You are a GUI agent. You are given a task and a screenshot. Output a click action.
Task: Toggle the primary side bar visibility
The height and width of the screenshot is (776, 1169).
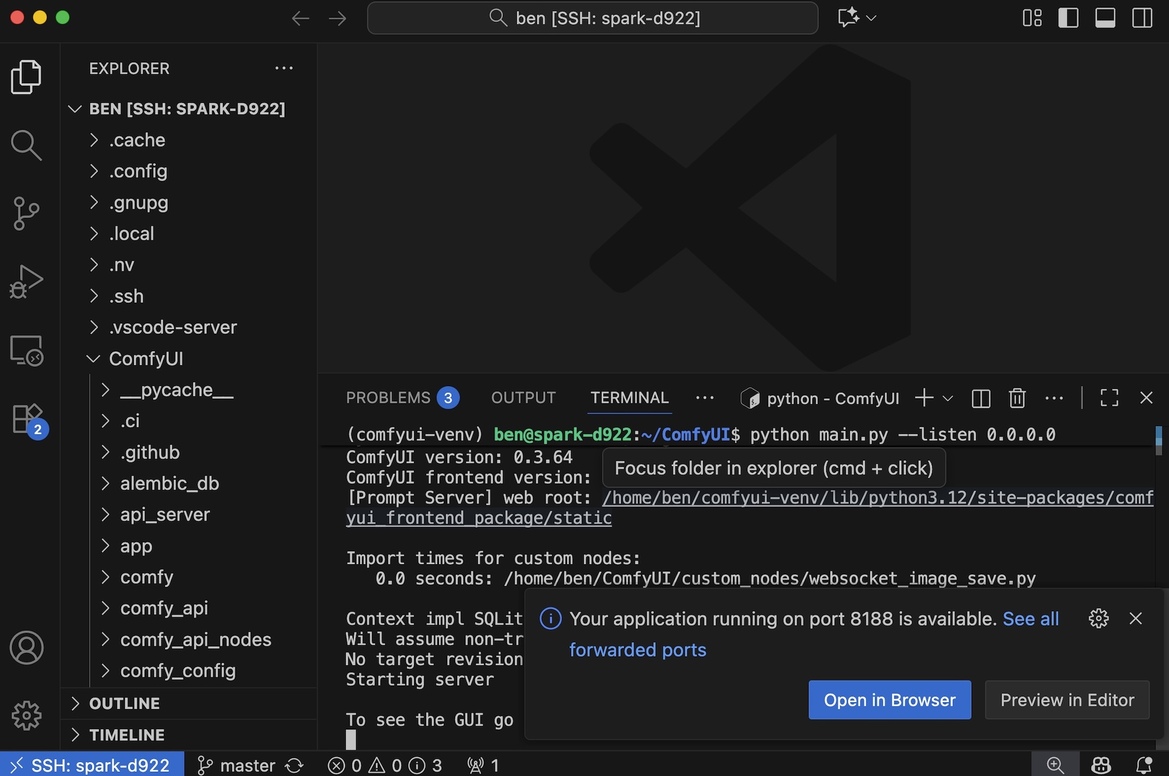(1068, 18)
